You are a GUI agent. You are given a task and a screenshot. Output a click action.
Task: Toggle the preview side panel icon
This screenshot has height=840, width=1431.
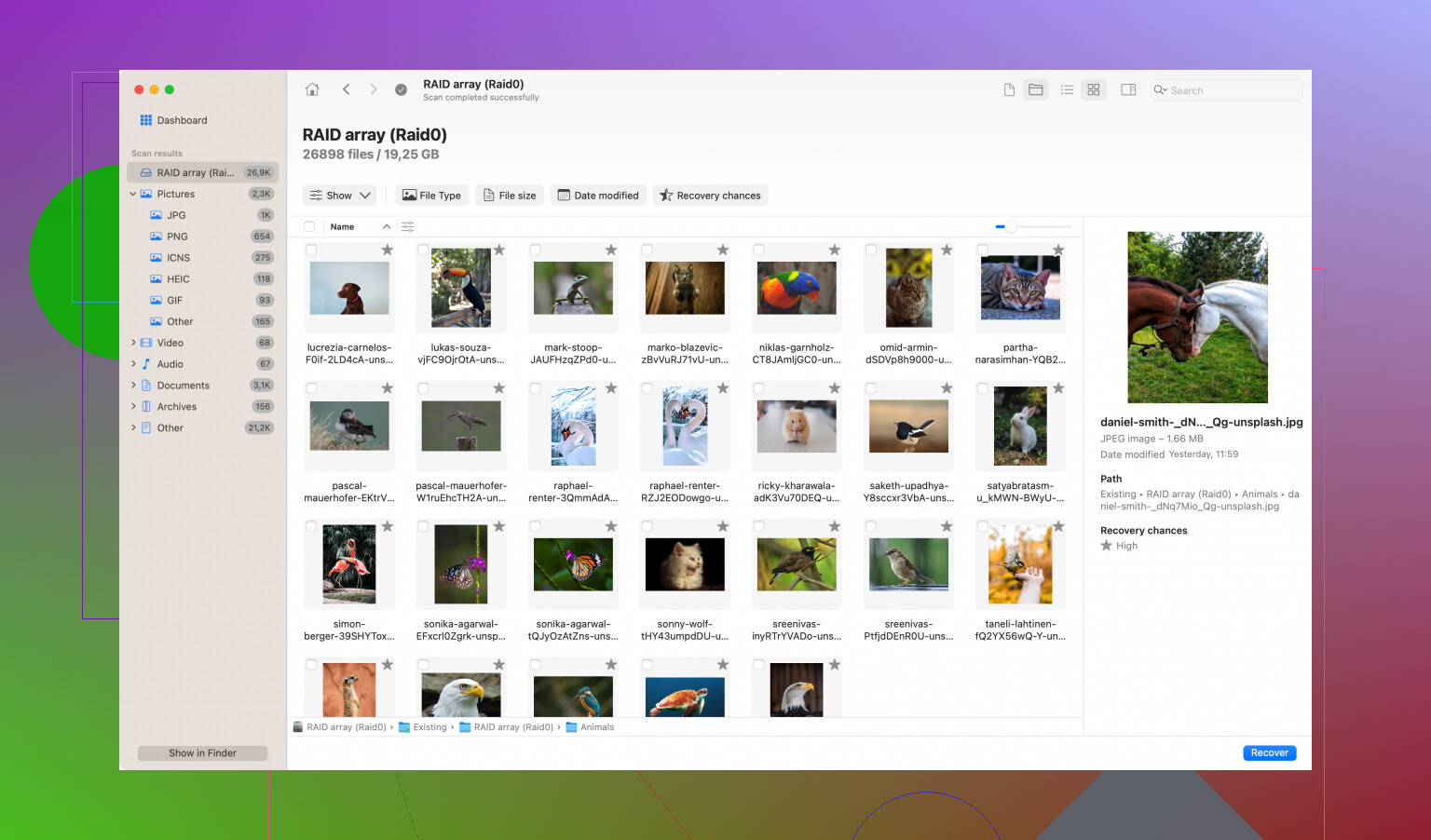coord(1128,89)
